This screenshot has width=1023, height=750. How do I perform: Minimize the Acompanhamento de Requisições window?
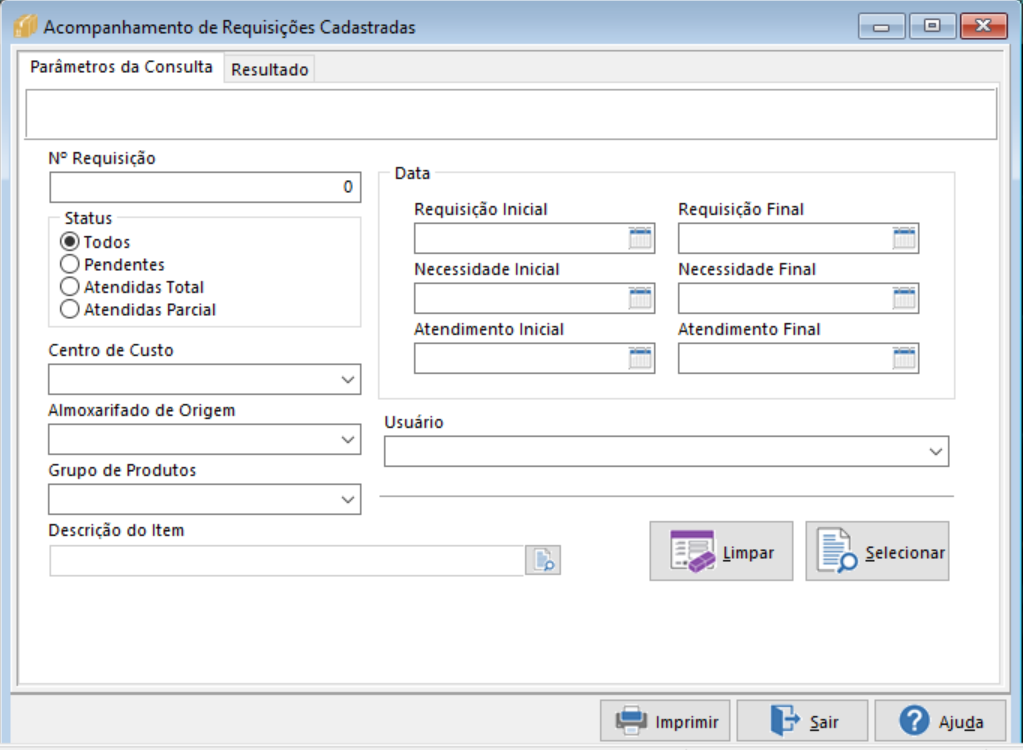(881, 26)
